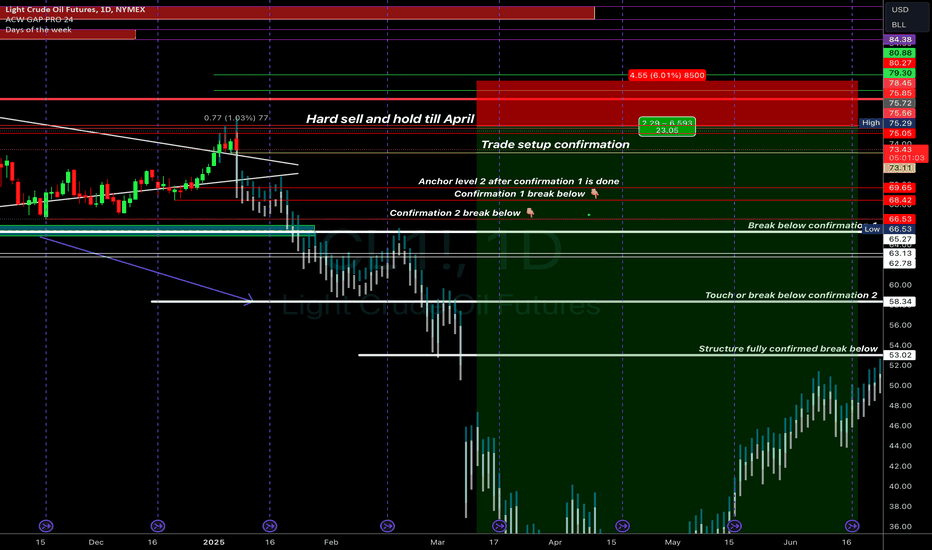Click the 0.77 (1.03%) 77 measurement label
The width and height of the screenshot is (932, 550).
(x=236, y=118)
